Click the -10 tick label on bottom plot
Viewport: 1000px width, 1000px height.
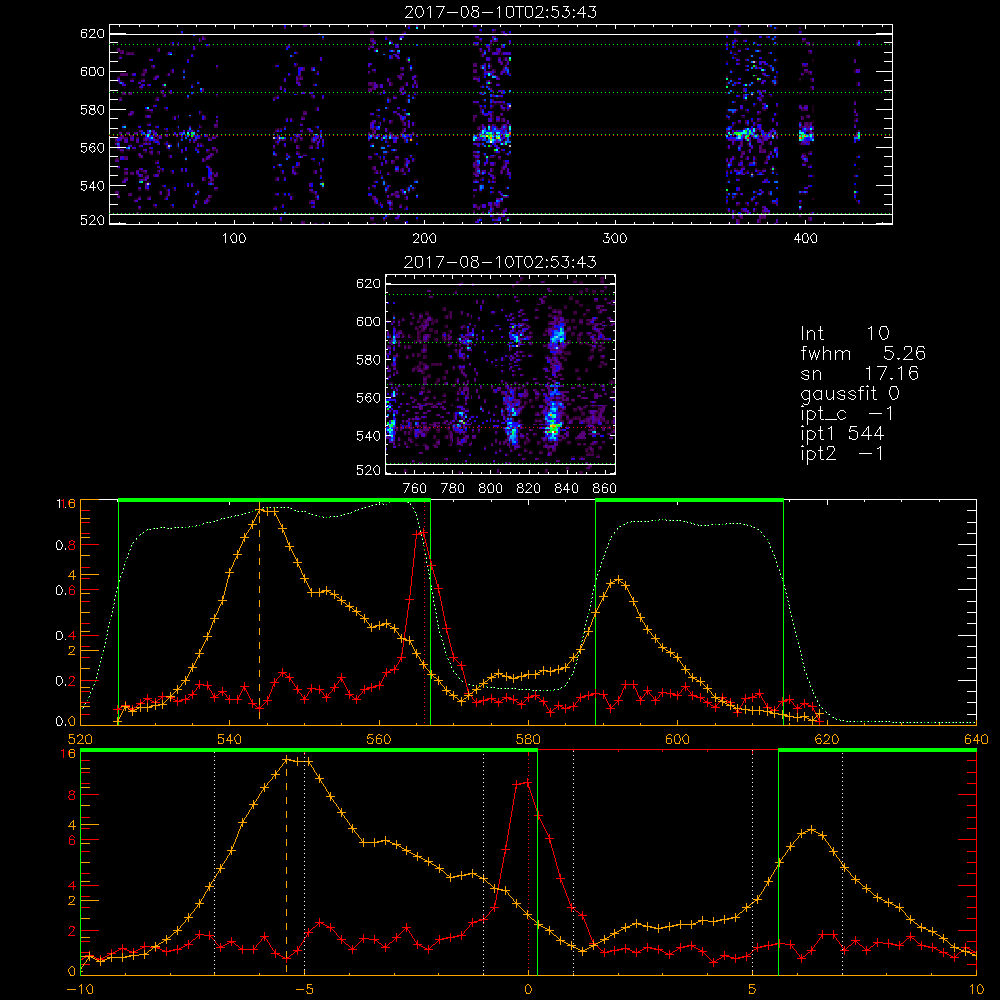(80, 990)
